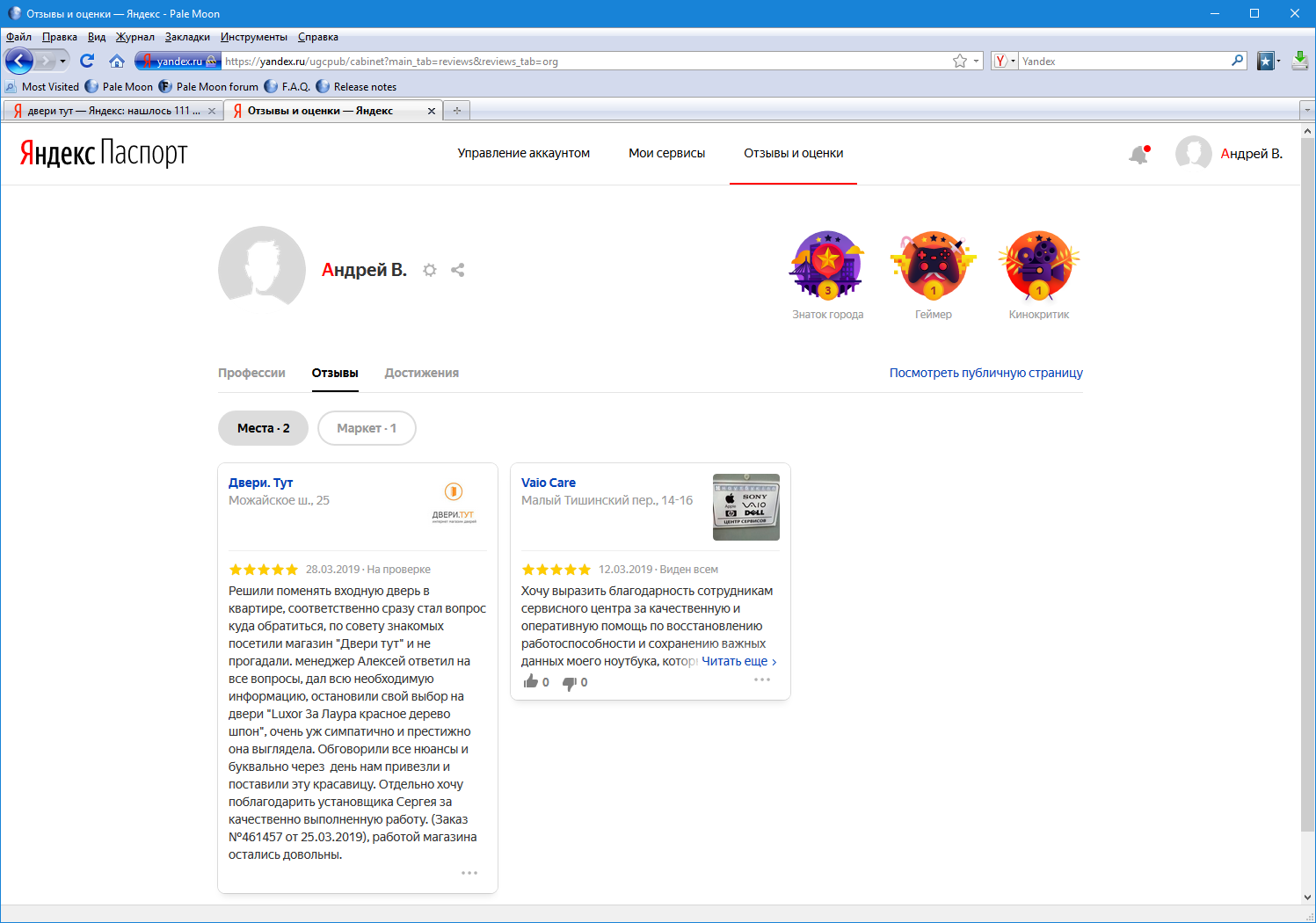Open the Vaio Care place link
The width and height of the screenshot is (1316, 923).
[x=549, y=483]
